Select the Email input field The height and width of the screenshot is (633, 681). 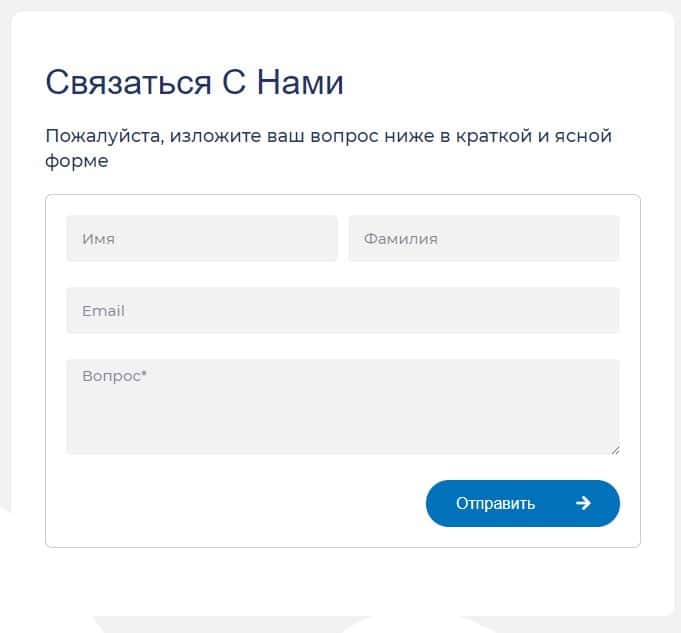tap(343, 311)
